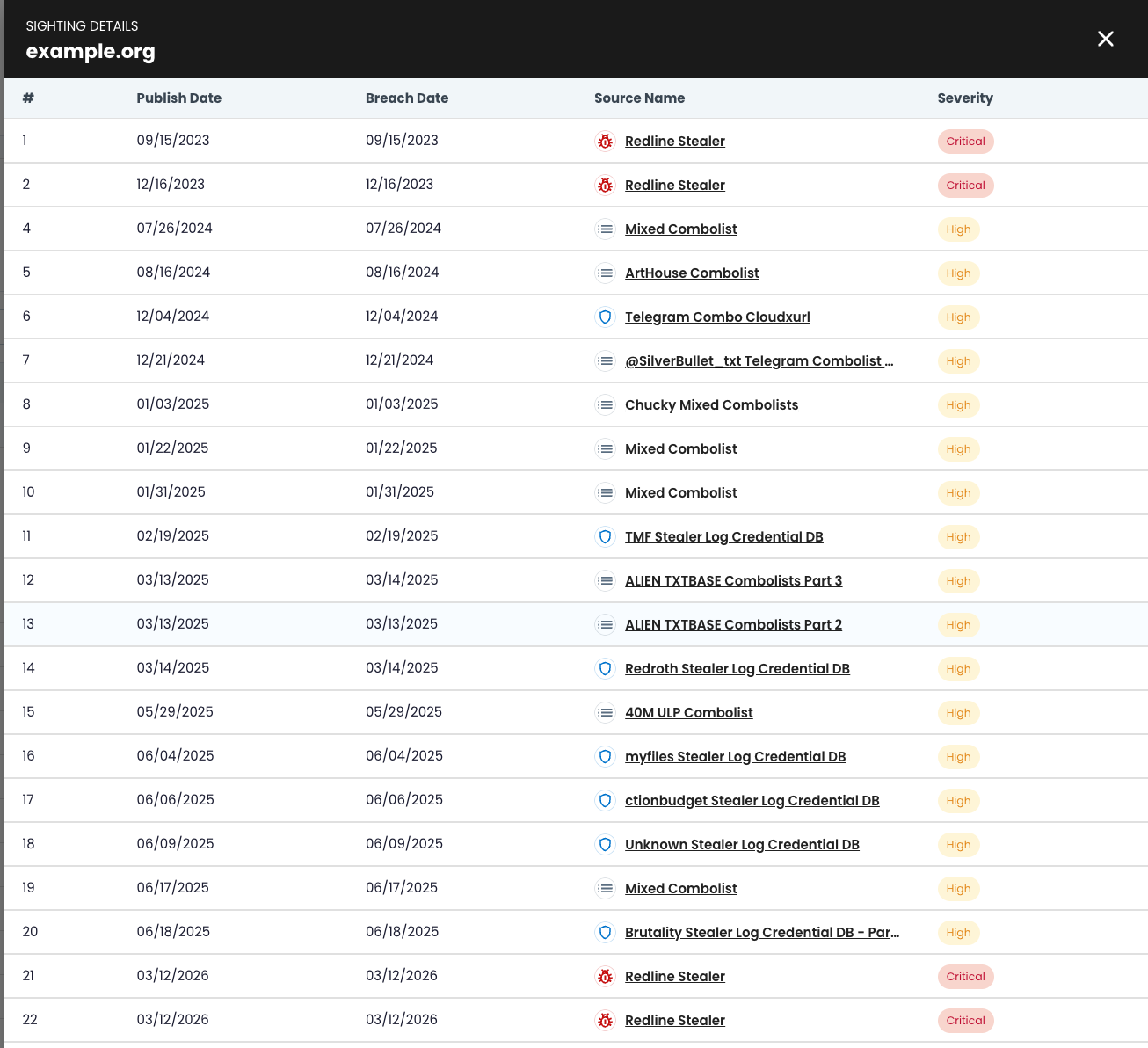Open Redroth Stealer Log Credential DB

[x=737, y=668]
